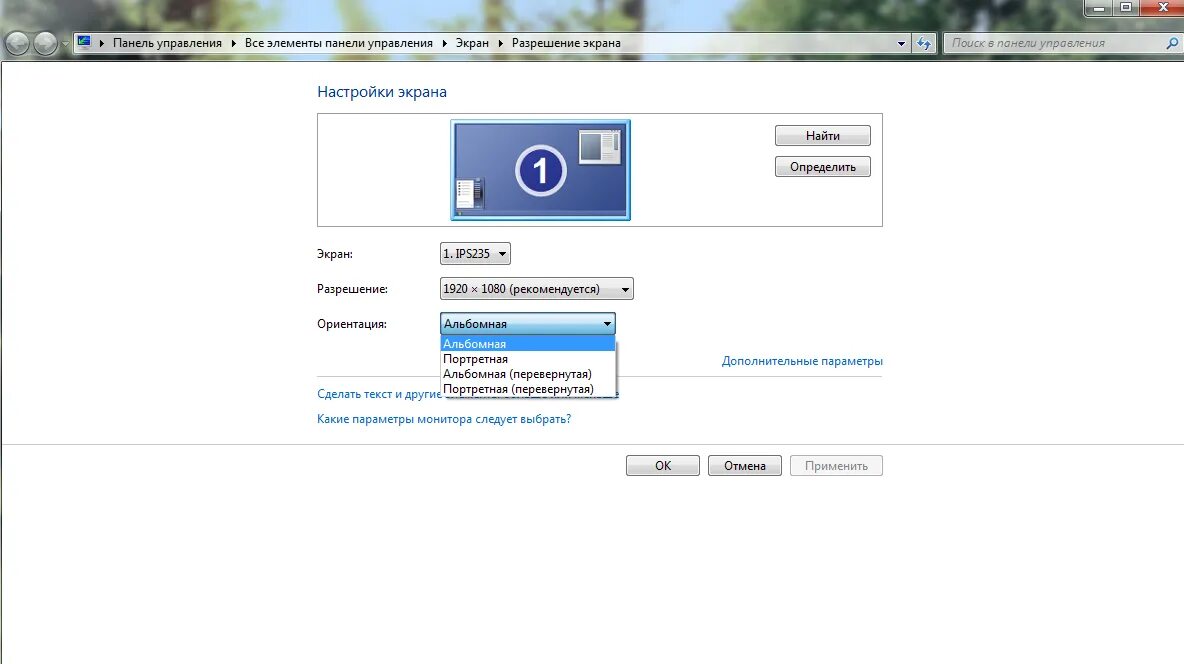
Task: Open the recent pages dropdown beside Forward
Action: point(65,43)
